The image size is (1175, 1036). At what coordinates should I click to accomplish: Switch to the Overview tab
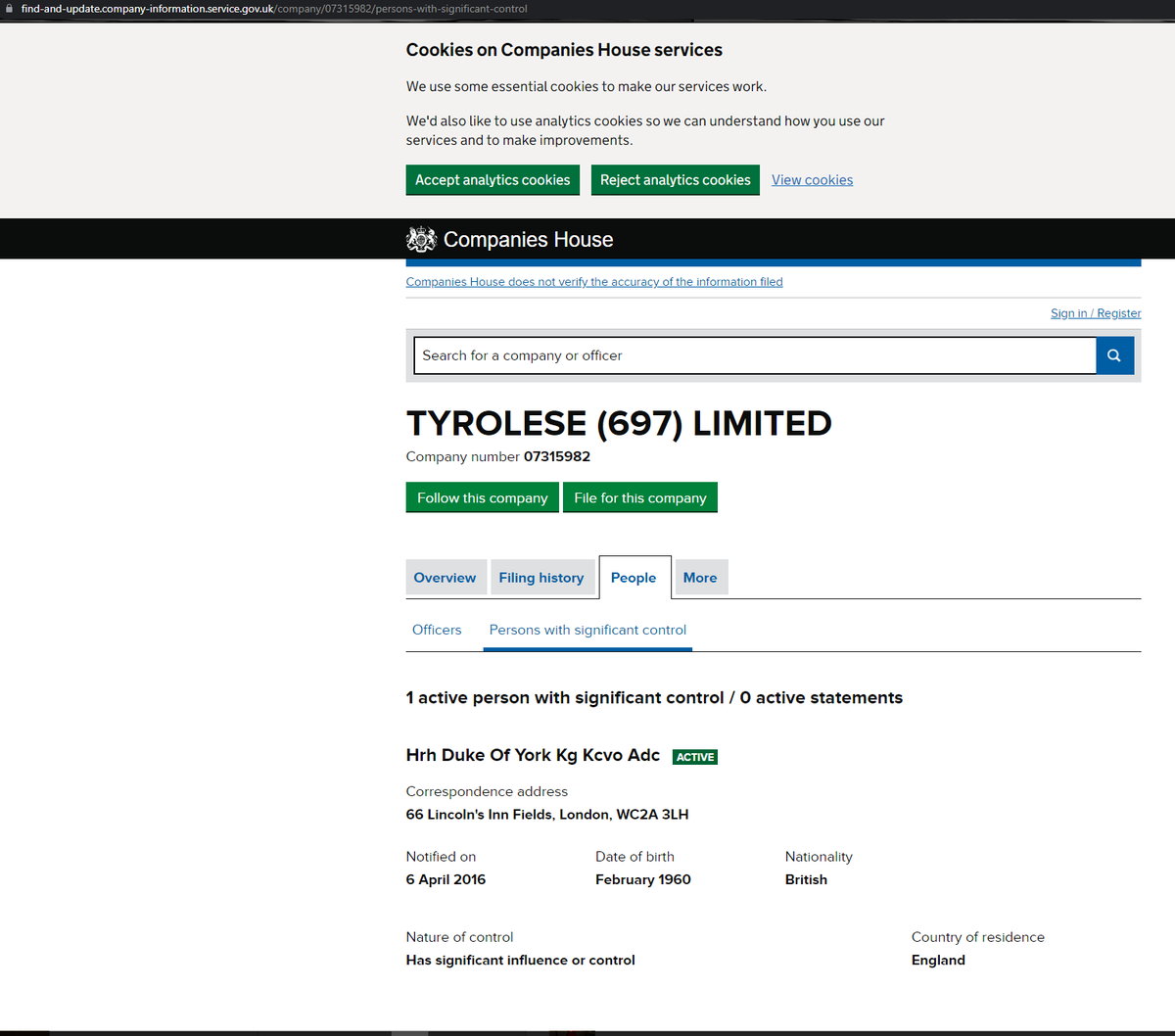pyautogui.click(x=445, y=578)
